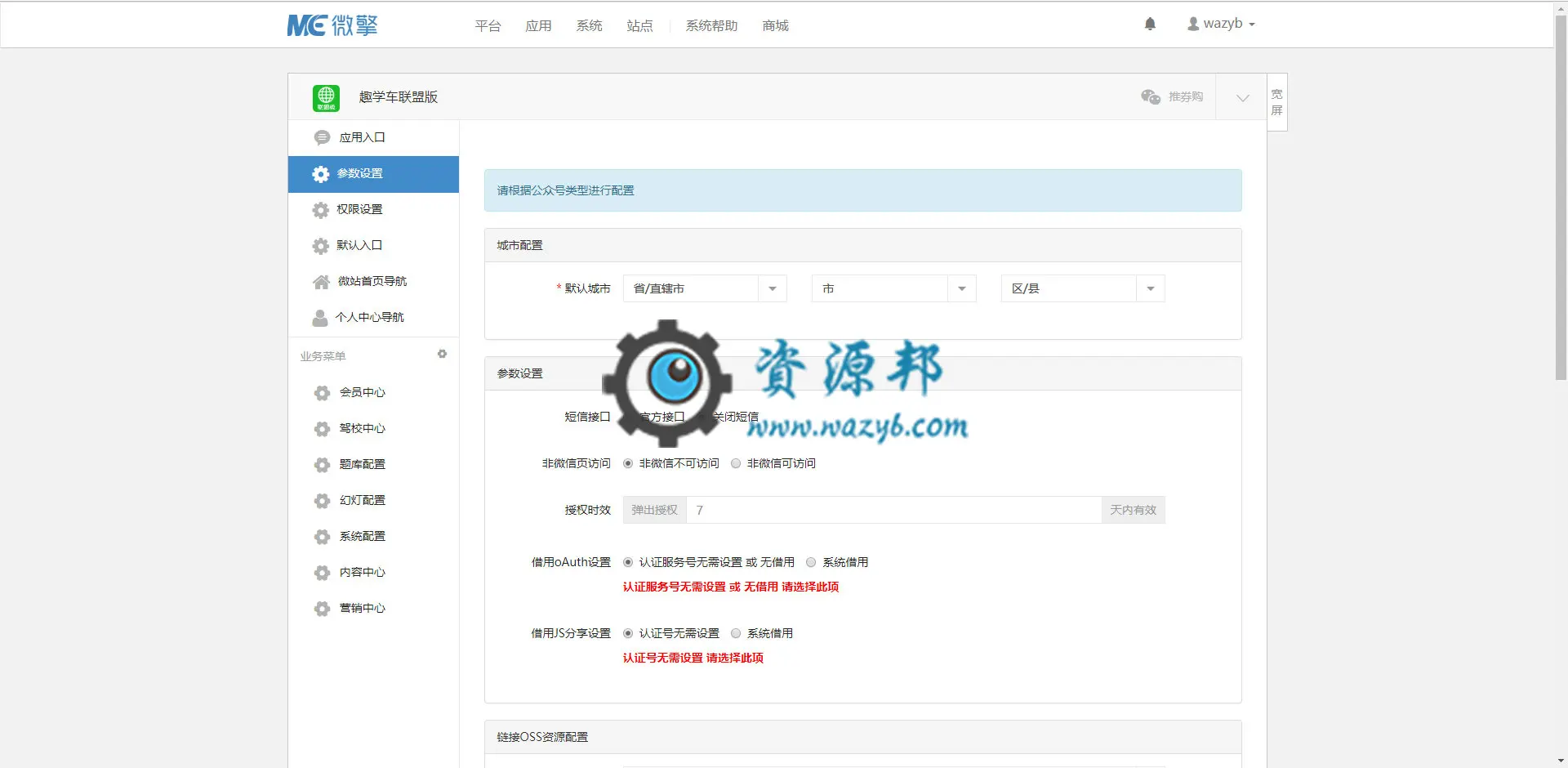Click the 授权时效 days input field
The width and height of the screenshot is (1568, 768).
click(893, 510)
